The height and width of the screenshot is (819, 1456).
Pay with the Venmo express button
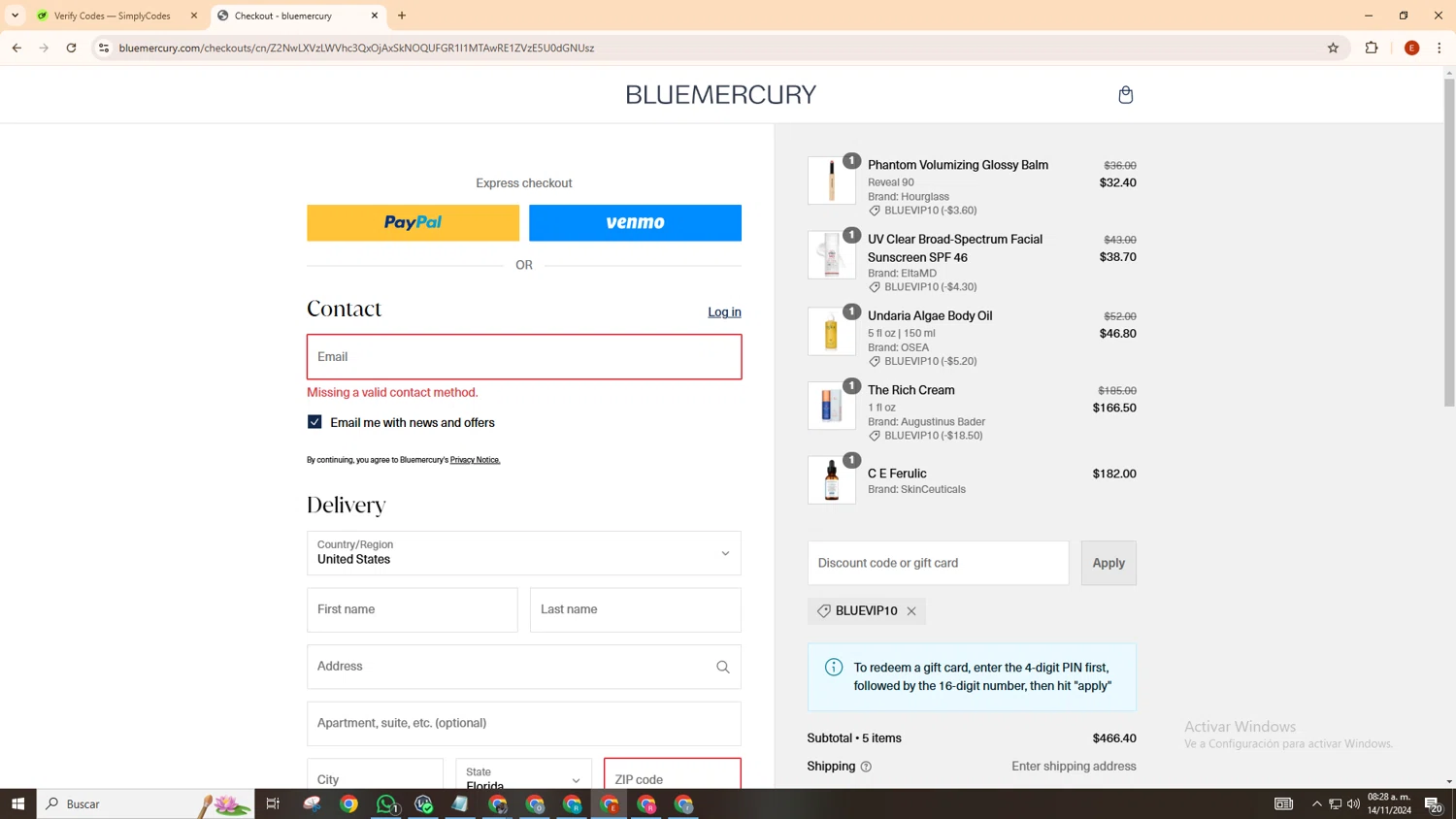click(x=635, y=223)
